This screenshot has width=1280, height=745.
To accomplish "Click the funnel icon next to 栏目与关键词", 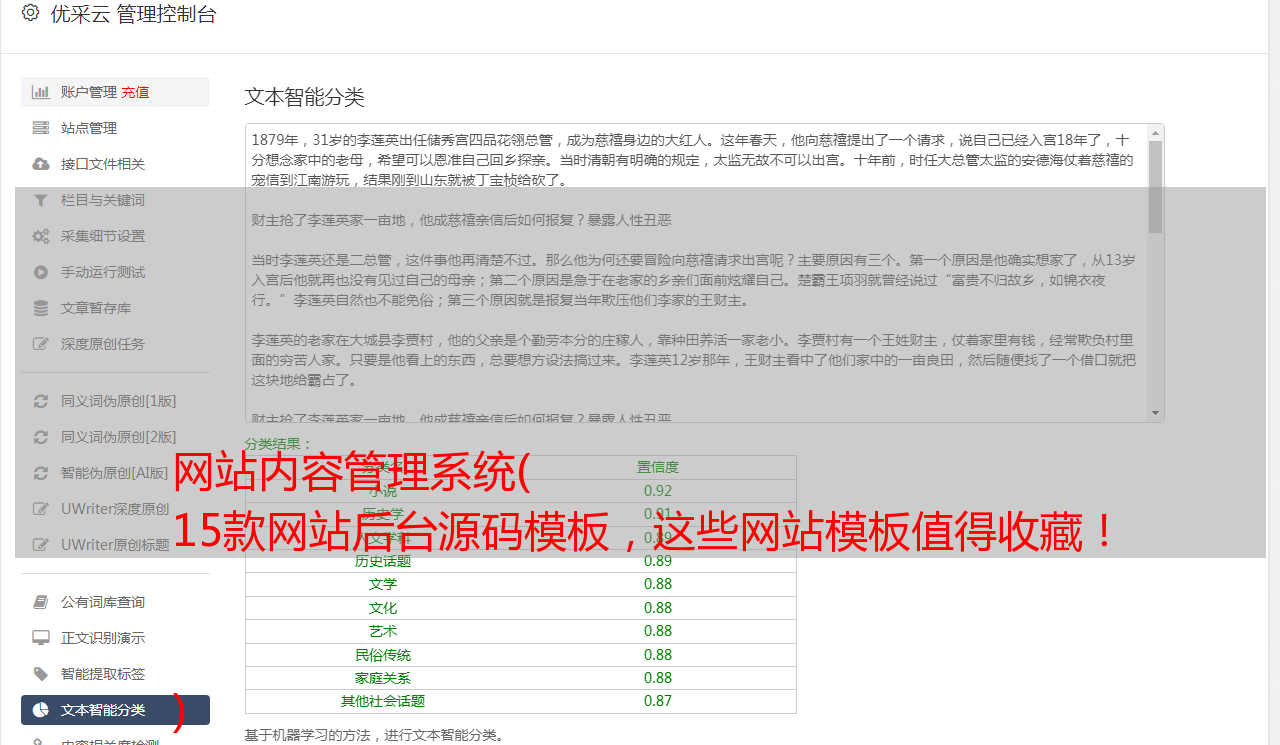I will pos(41,200).
